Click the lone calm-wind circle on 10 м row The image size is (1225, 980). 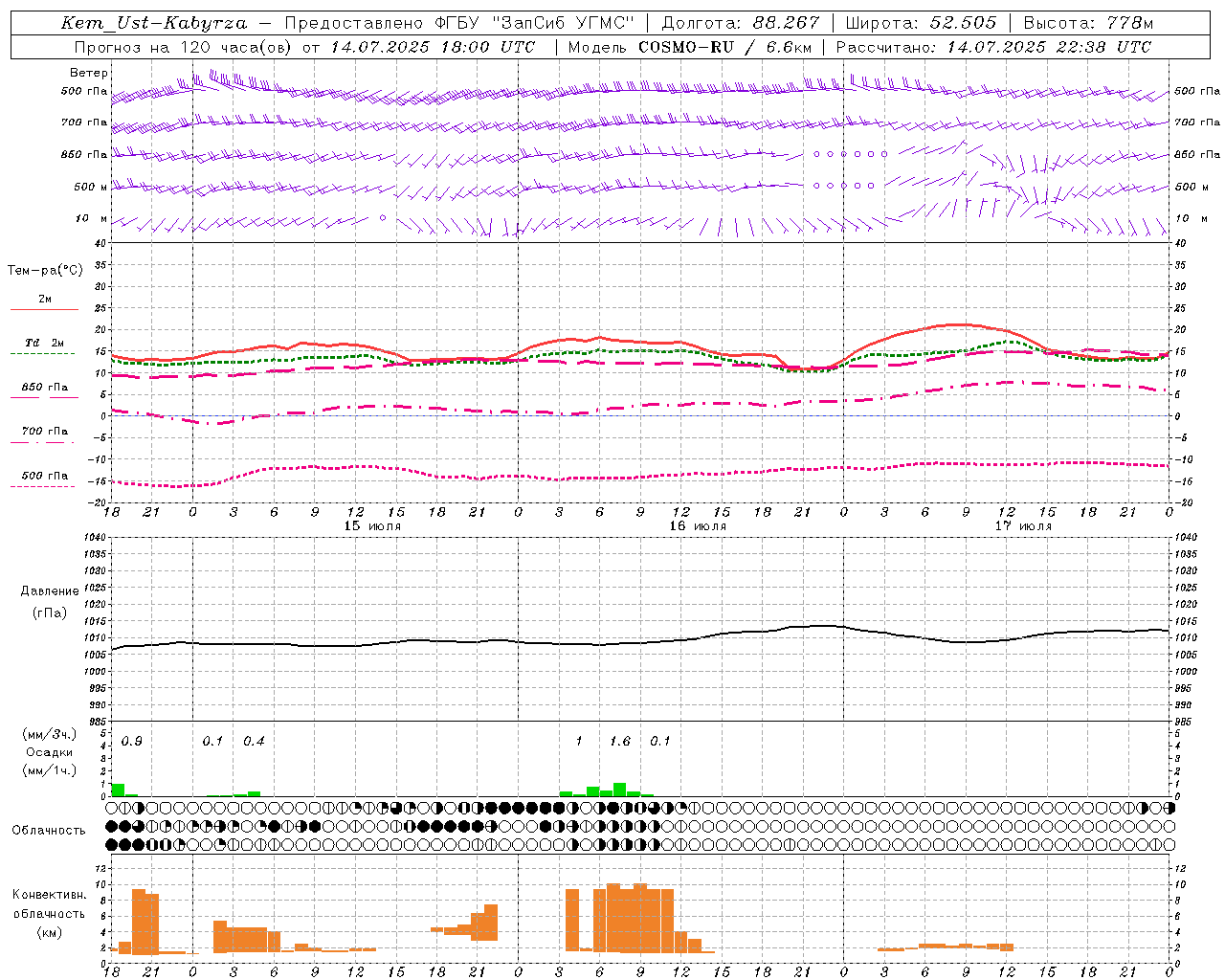(x=383, y=218)
